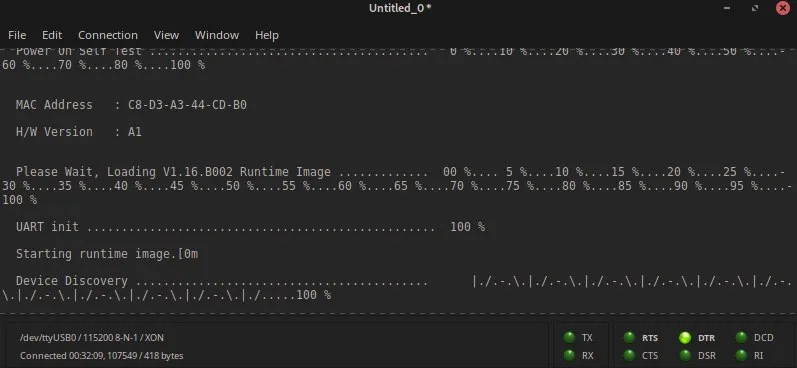Toggle the RTS label button
797x368 pixels.
[650, 338]
